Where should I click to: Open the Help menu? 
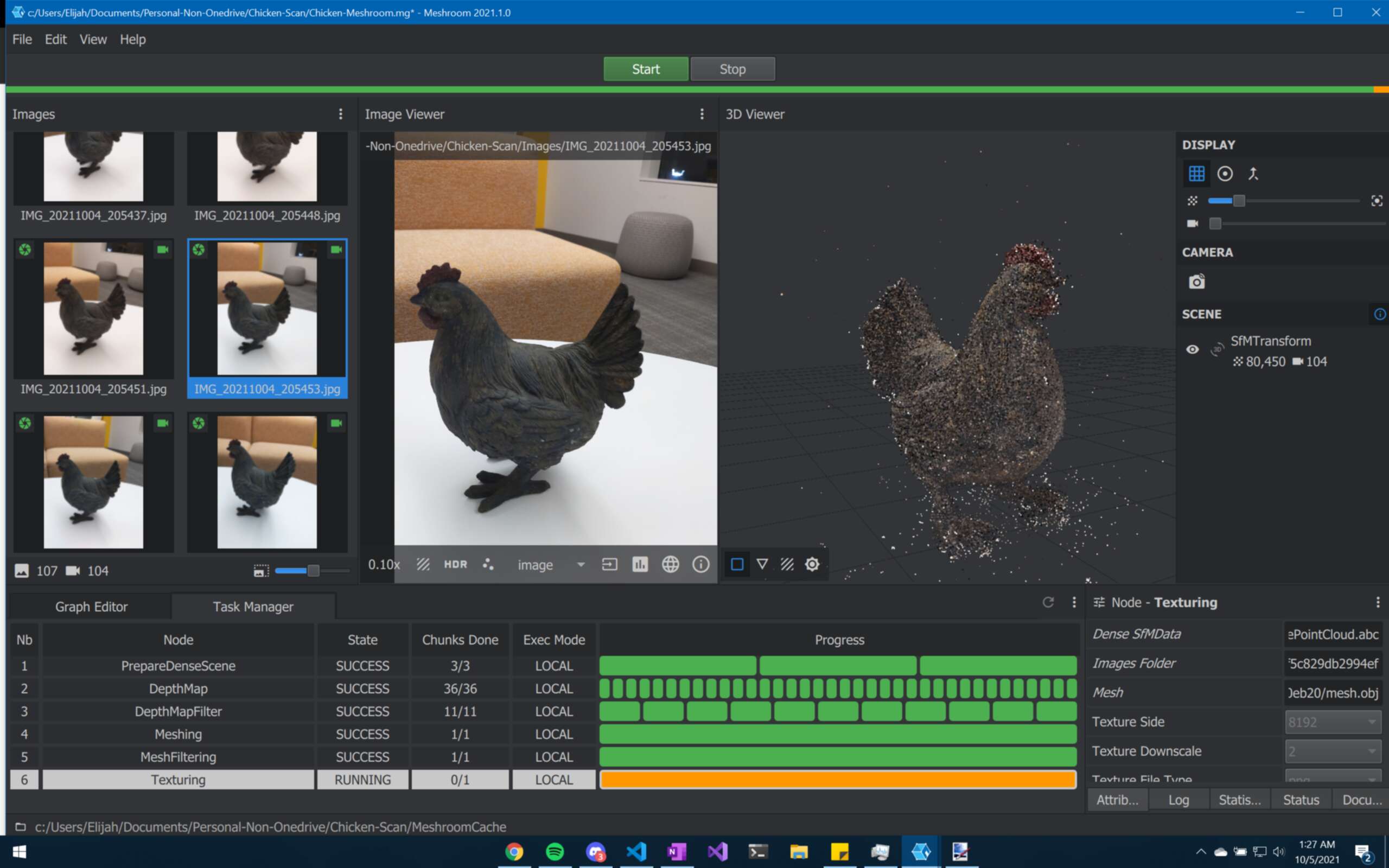coord(132,39)
